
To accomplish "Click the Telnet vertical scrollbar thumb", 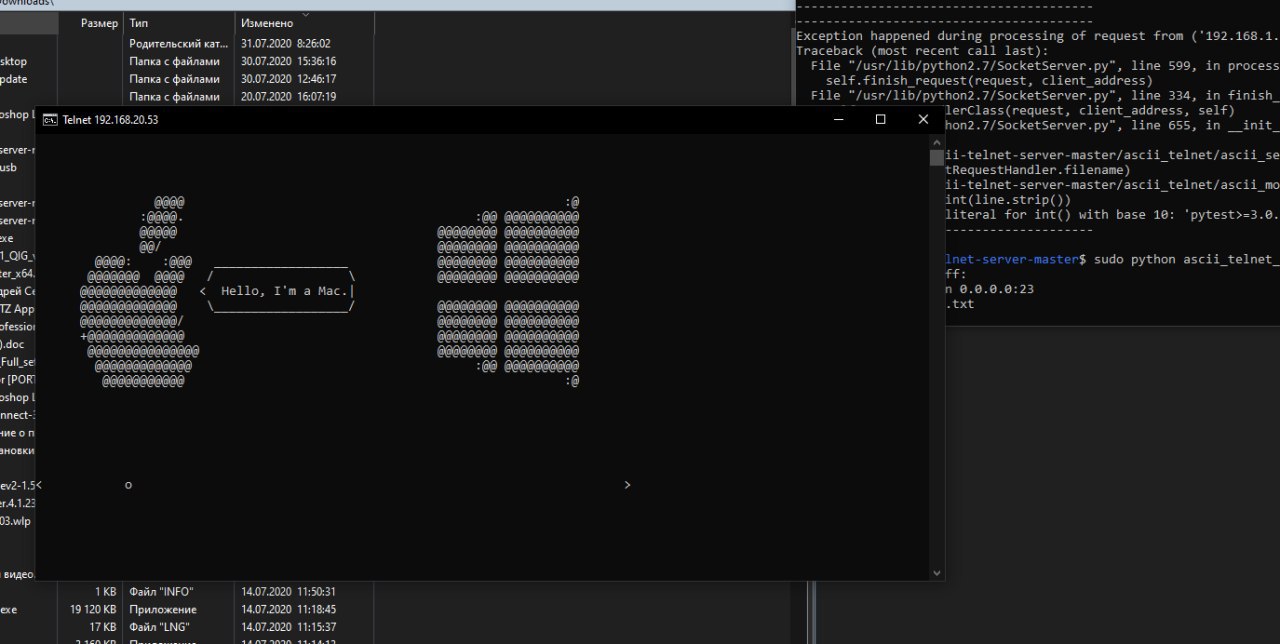I will [937, 157].
